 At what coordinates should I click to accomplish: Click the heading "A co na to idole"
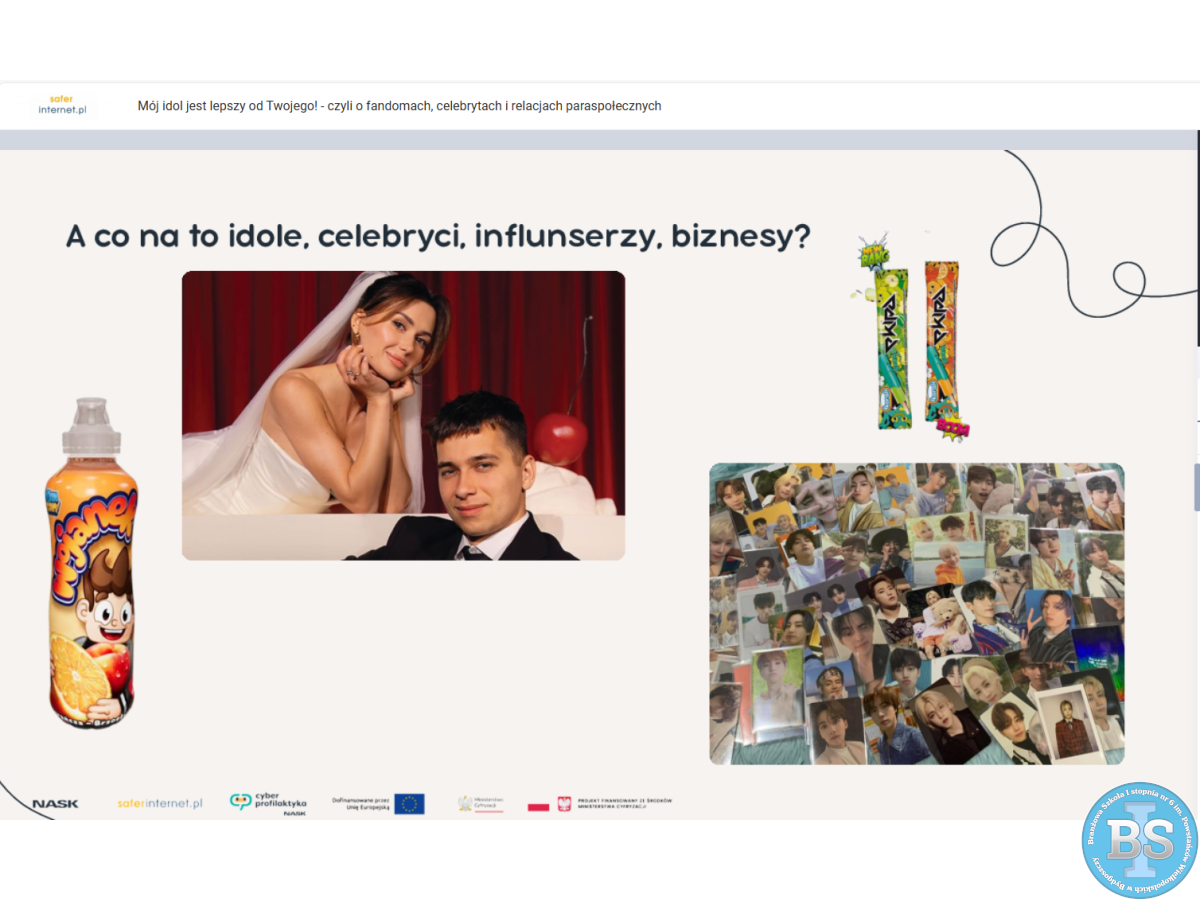pos(437,237)
